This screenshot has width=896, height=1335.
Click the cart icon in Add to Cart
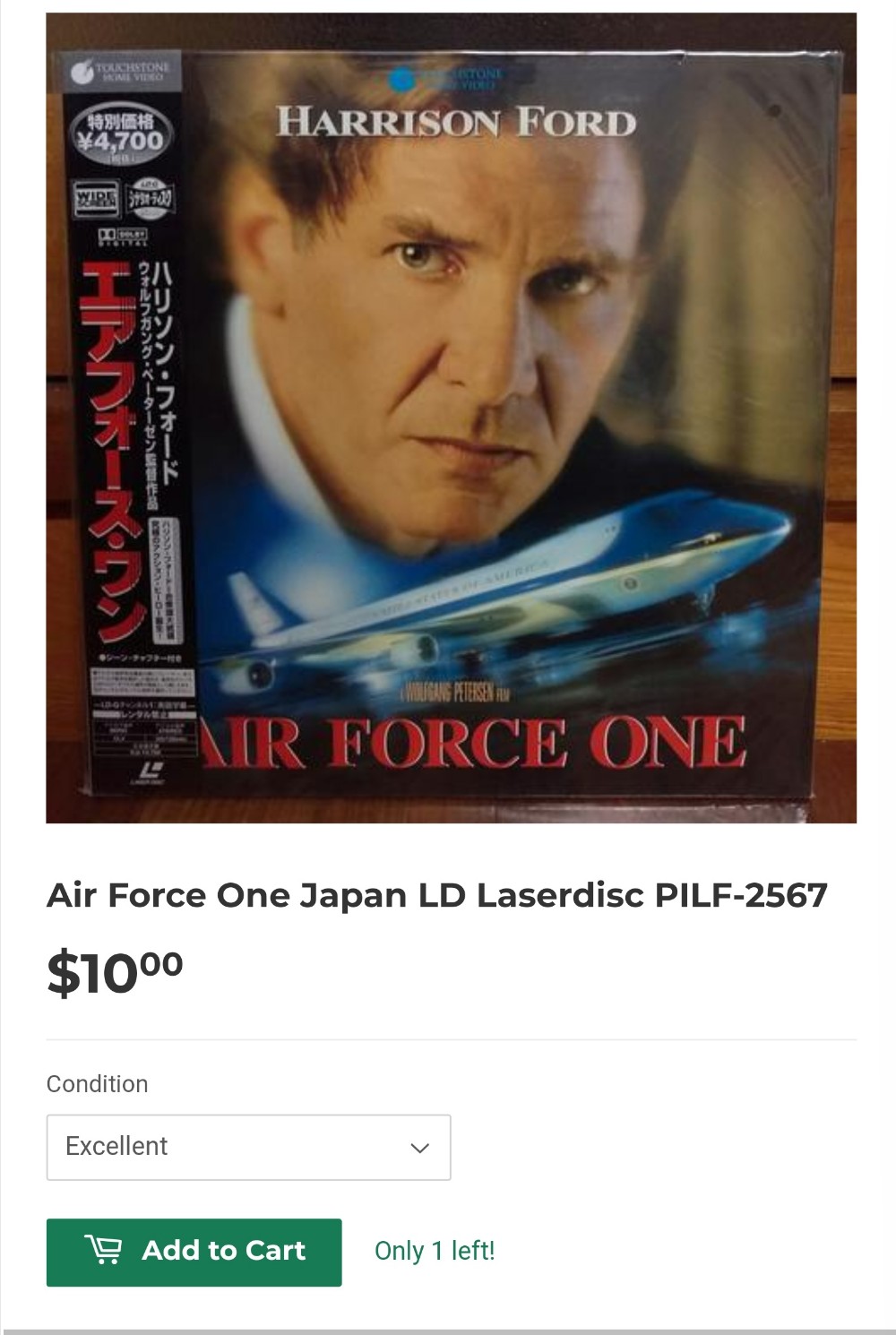pyautogui.click(x=103, y=1249)
